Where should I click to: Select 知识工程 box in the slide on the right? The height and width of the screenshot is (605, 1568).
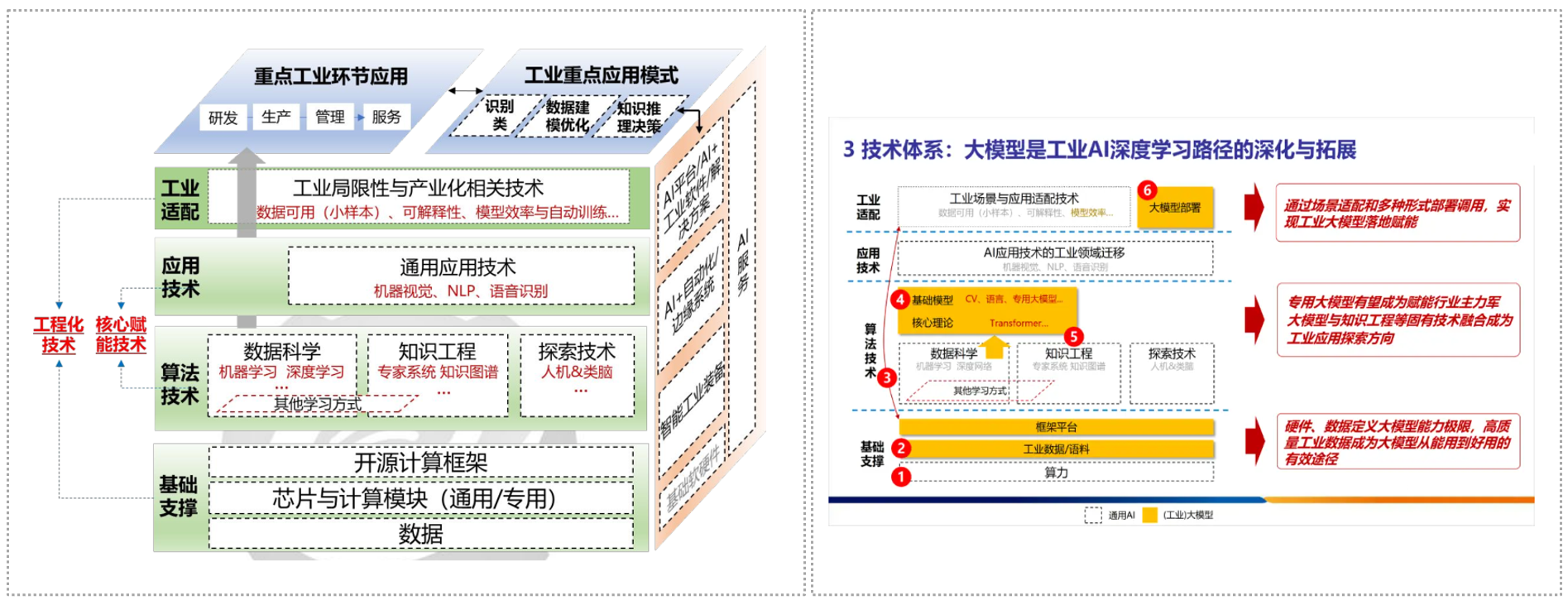[1068, 372]
